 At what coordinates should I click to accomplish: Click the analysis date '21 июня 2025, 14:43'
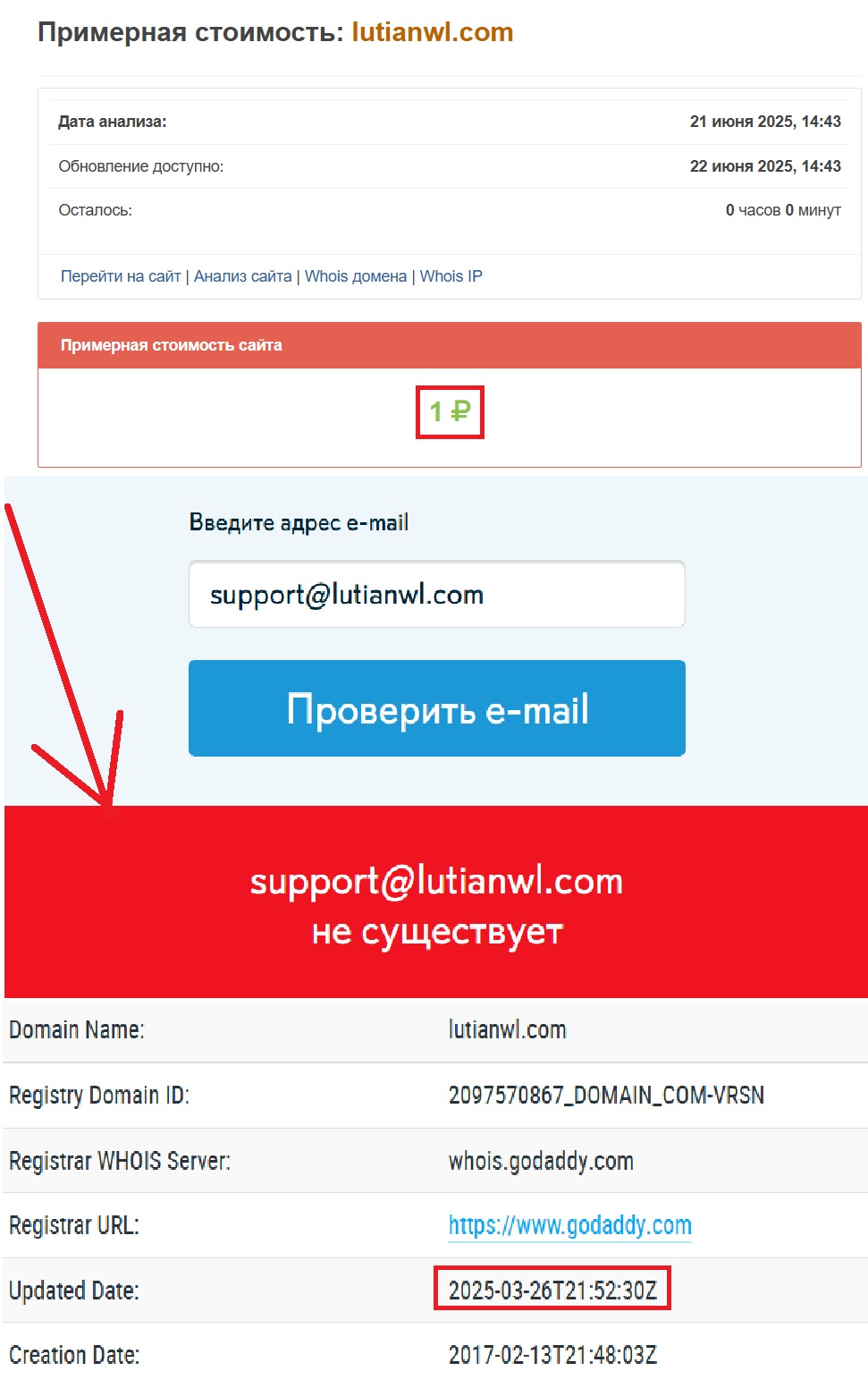pyautogui.click(x=765, y=122)
